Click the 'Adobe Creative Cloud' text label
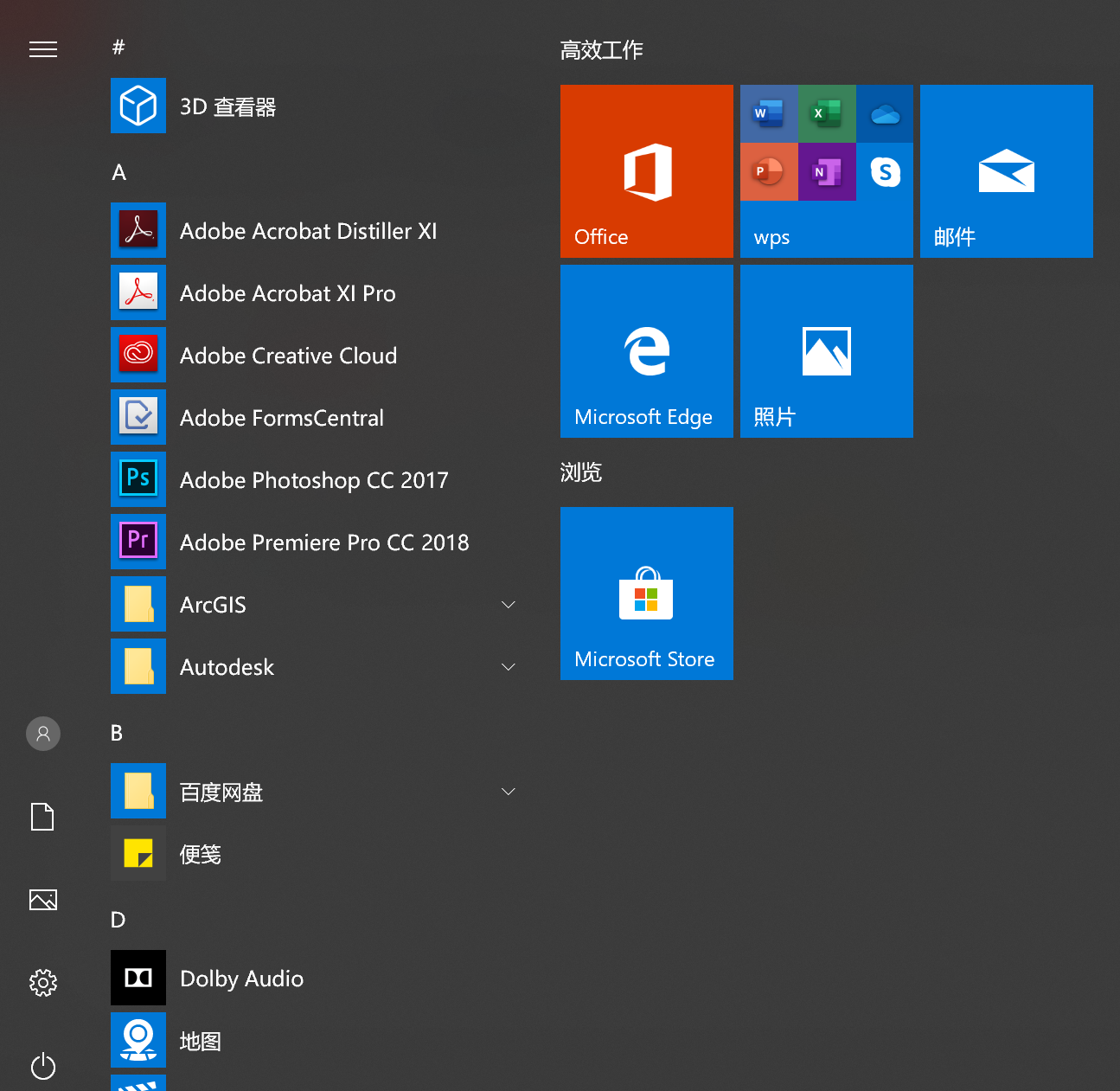 pos(289,356)
